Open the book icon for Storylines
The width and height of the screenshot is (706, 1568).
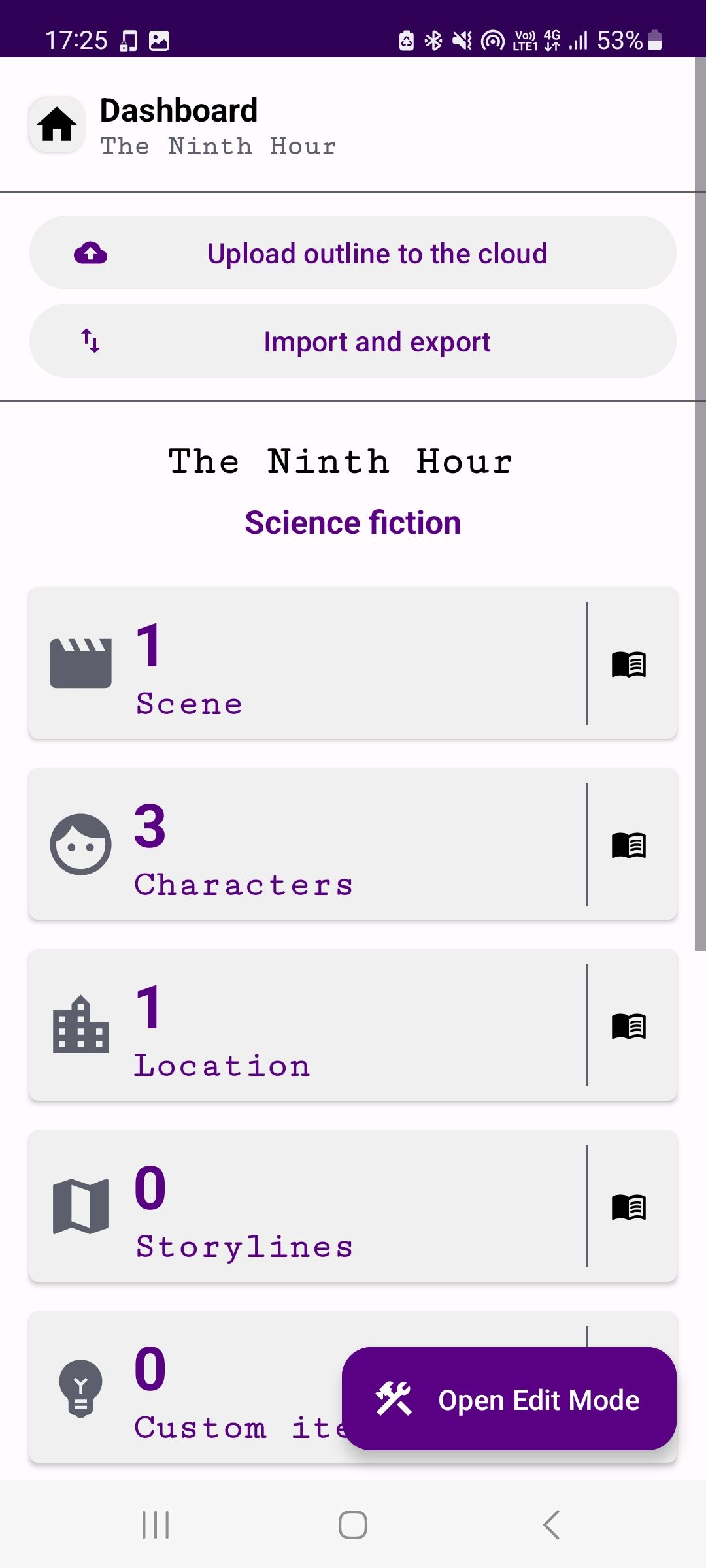pos(629,1207)
